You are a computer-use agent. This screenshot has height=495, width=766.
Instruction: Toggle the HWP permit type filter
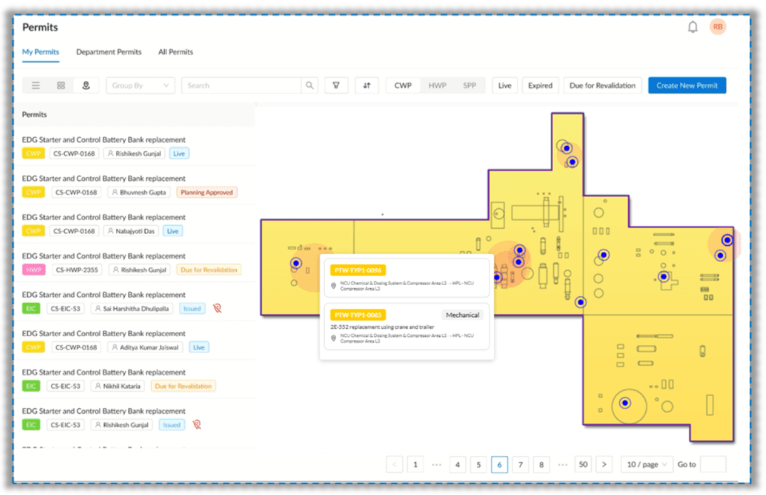[437, 86]
